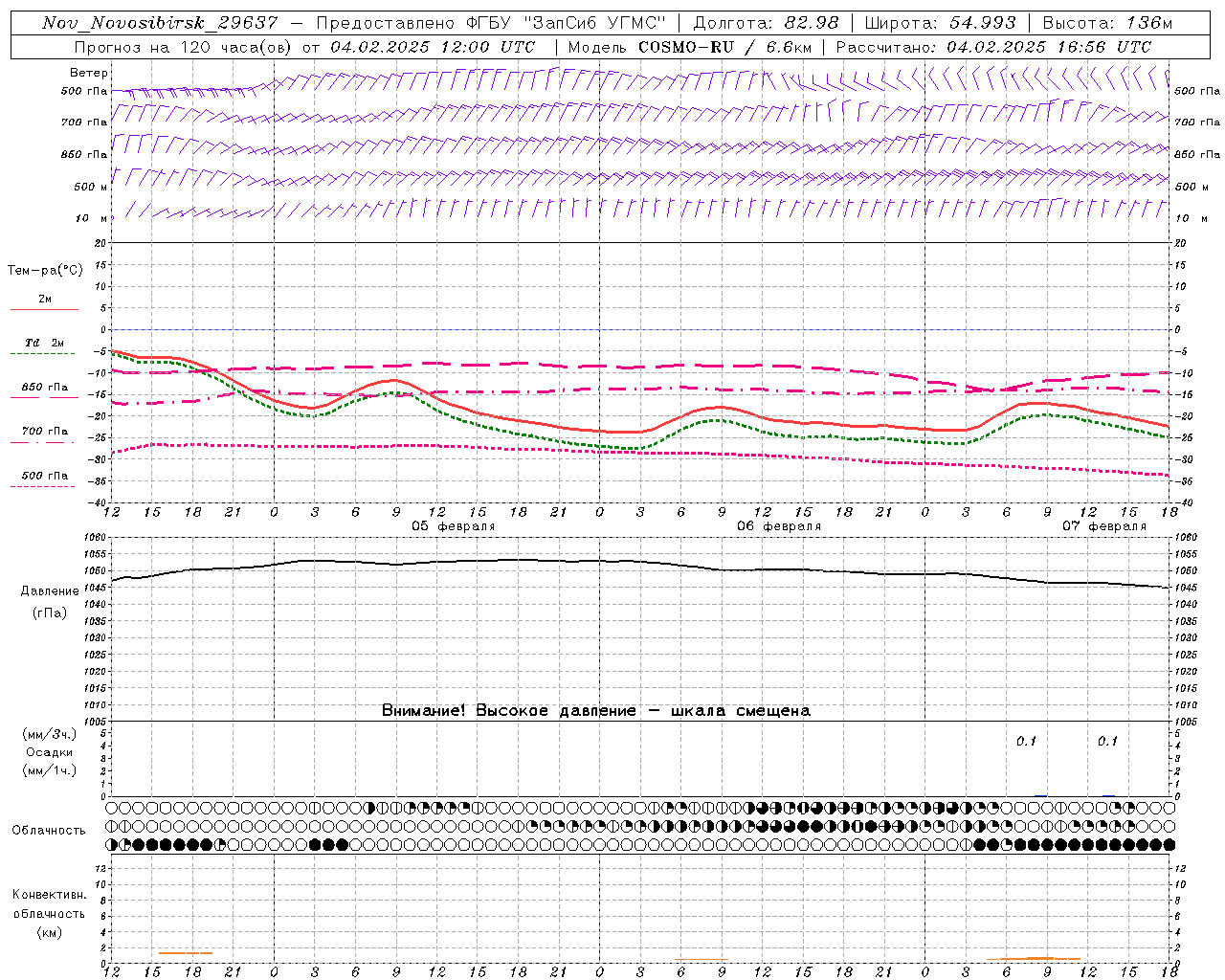Click the Конвективн. облачность label
1225x980 pixels.
click(49, 904)
